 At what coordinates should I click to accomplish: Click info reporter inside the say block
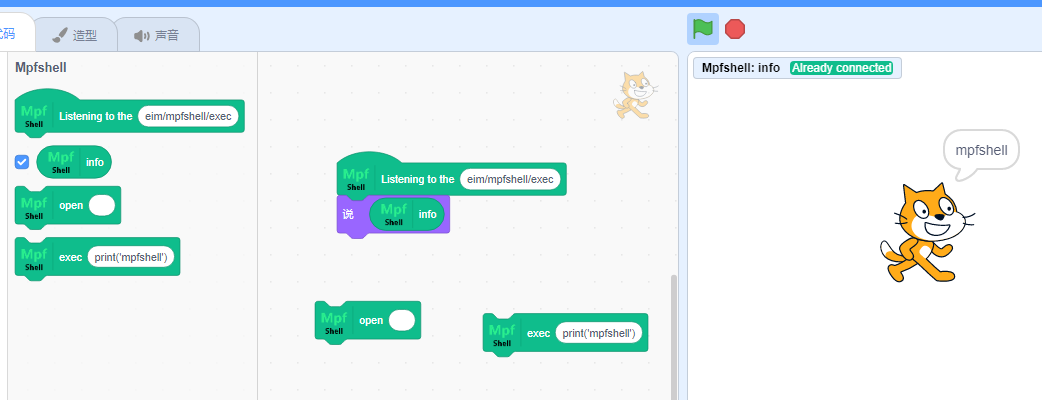coord(407,214)
